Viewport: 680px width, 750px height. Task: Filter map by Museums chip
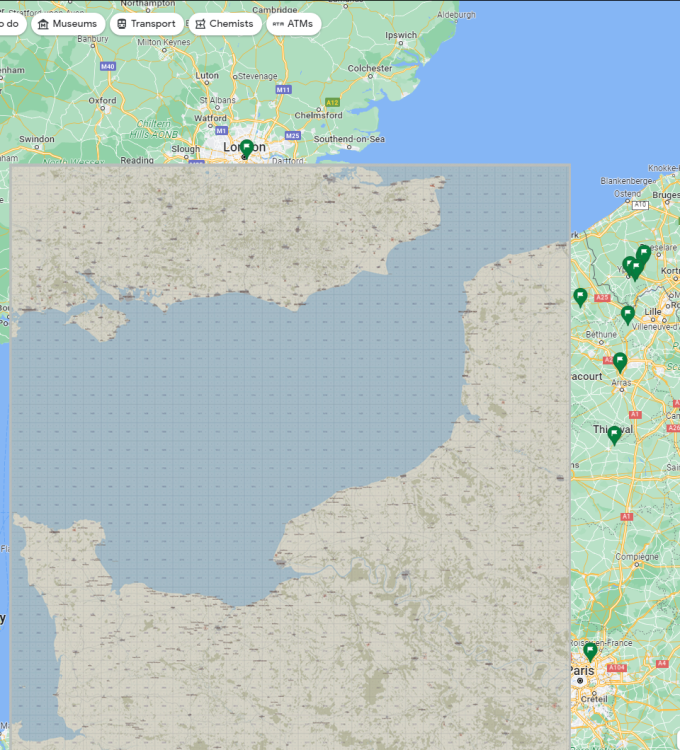tap(68, 24)
